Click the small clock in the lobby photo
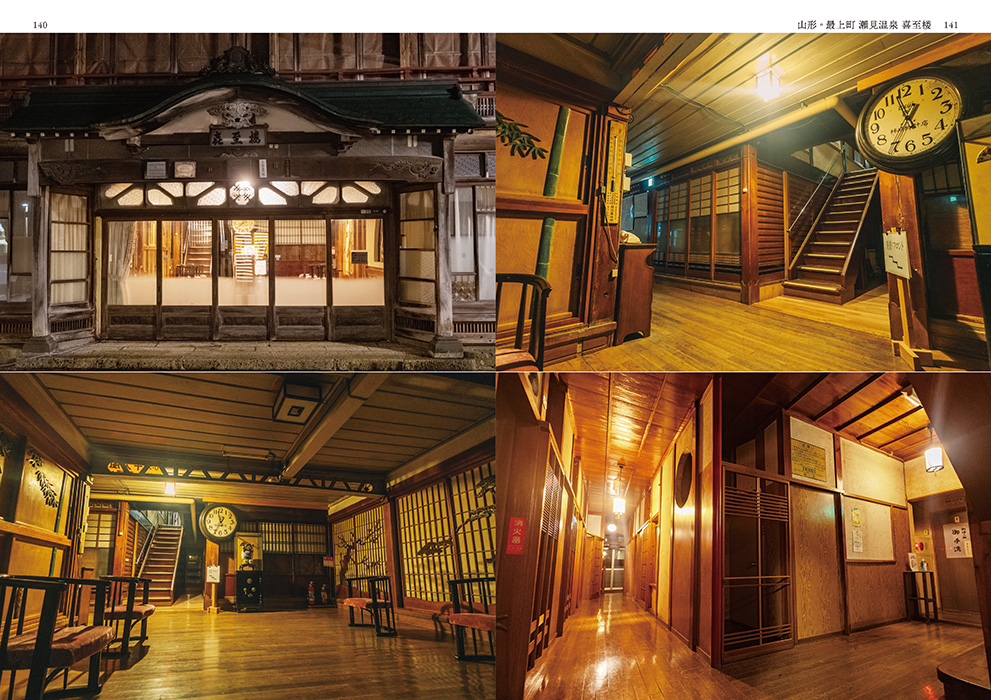Viewport: 991px width, 700px height. click(218, 523)
